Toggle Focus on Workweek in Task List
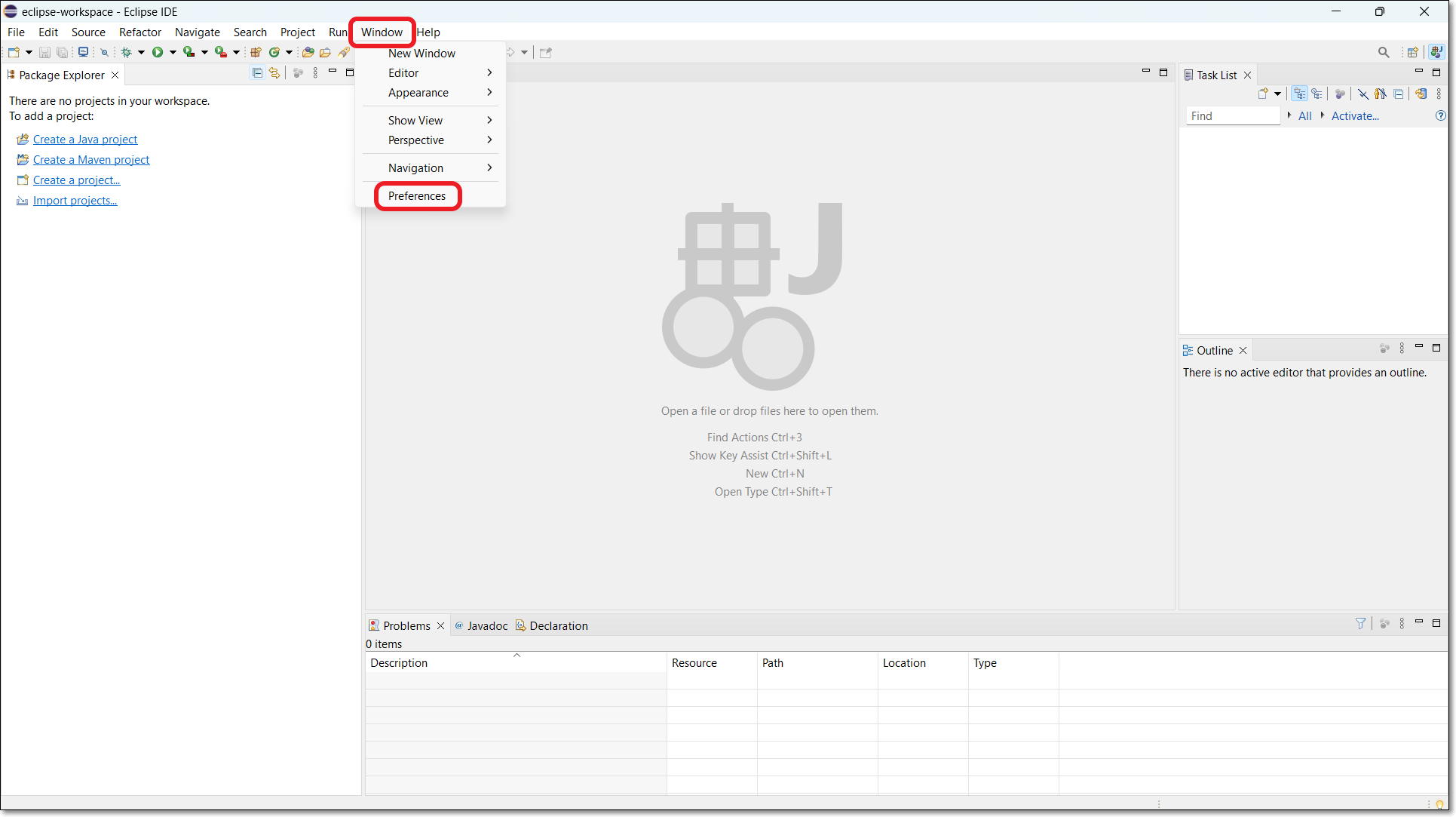 tap(1340, 94)
